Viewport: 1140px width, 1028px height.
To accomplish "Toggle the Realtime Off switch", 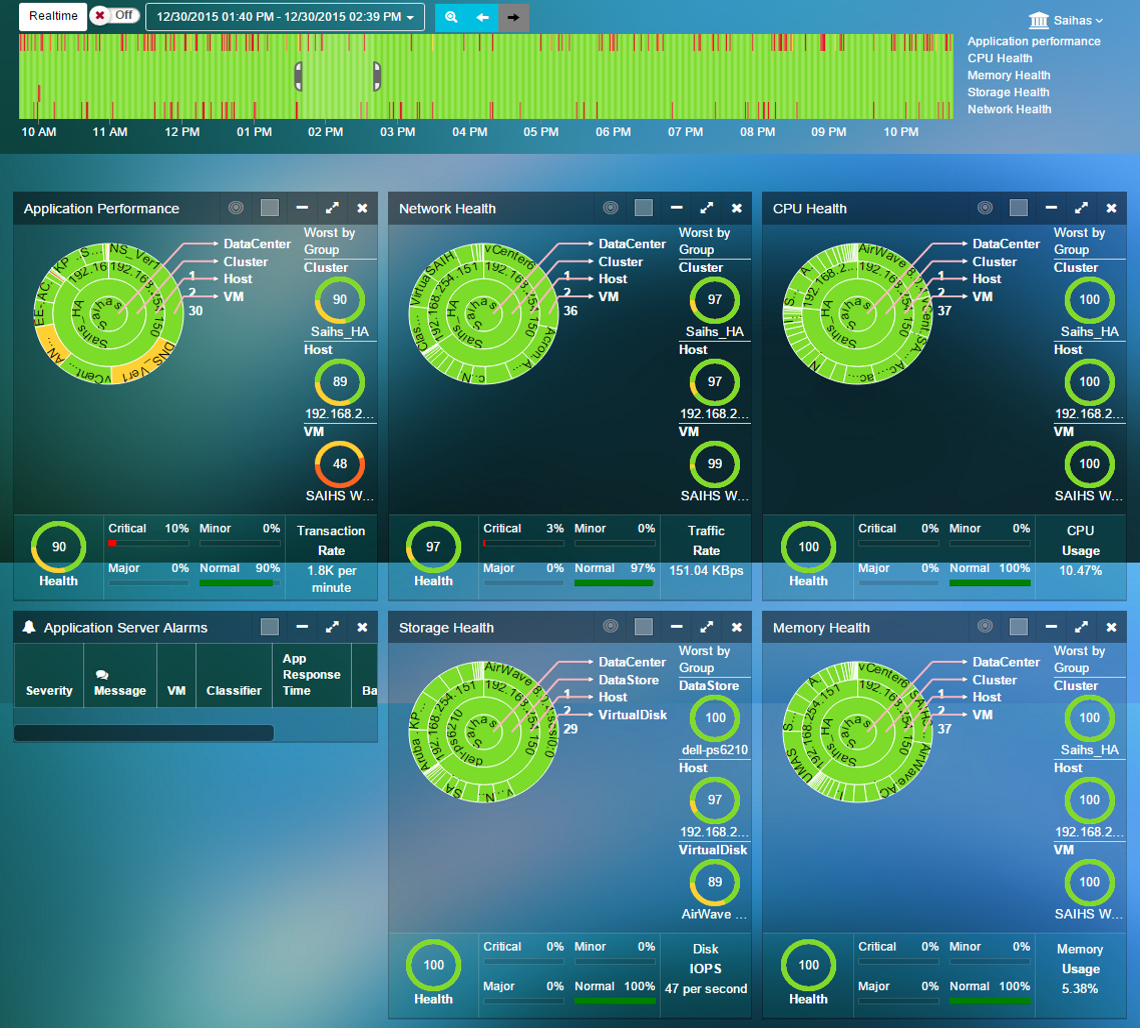I will point(115,16).
